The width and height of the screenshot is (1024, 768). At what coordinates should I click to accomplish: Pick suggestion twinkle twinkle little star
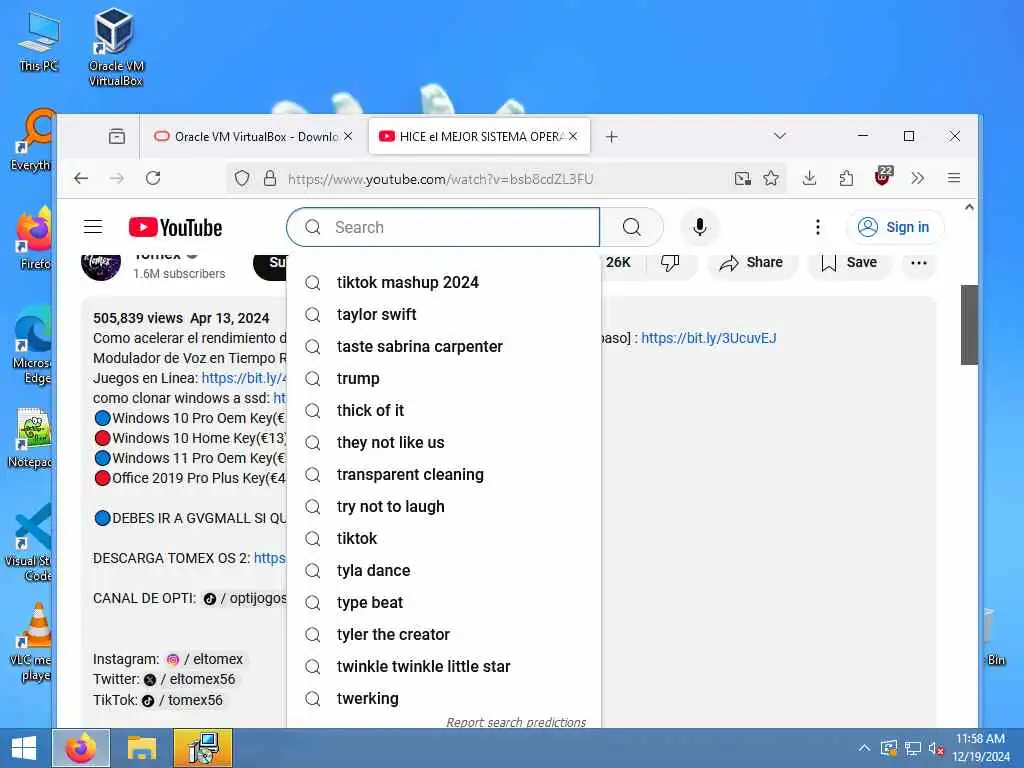tap(444, 666)
